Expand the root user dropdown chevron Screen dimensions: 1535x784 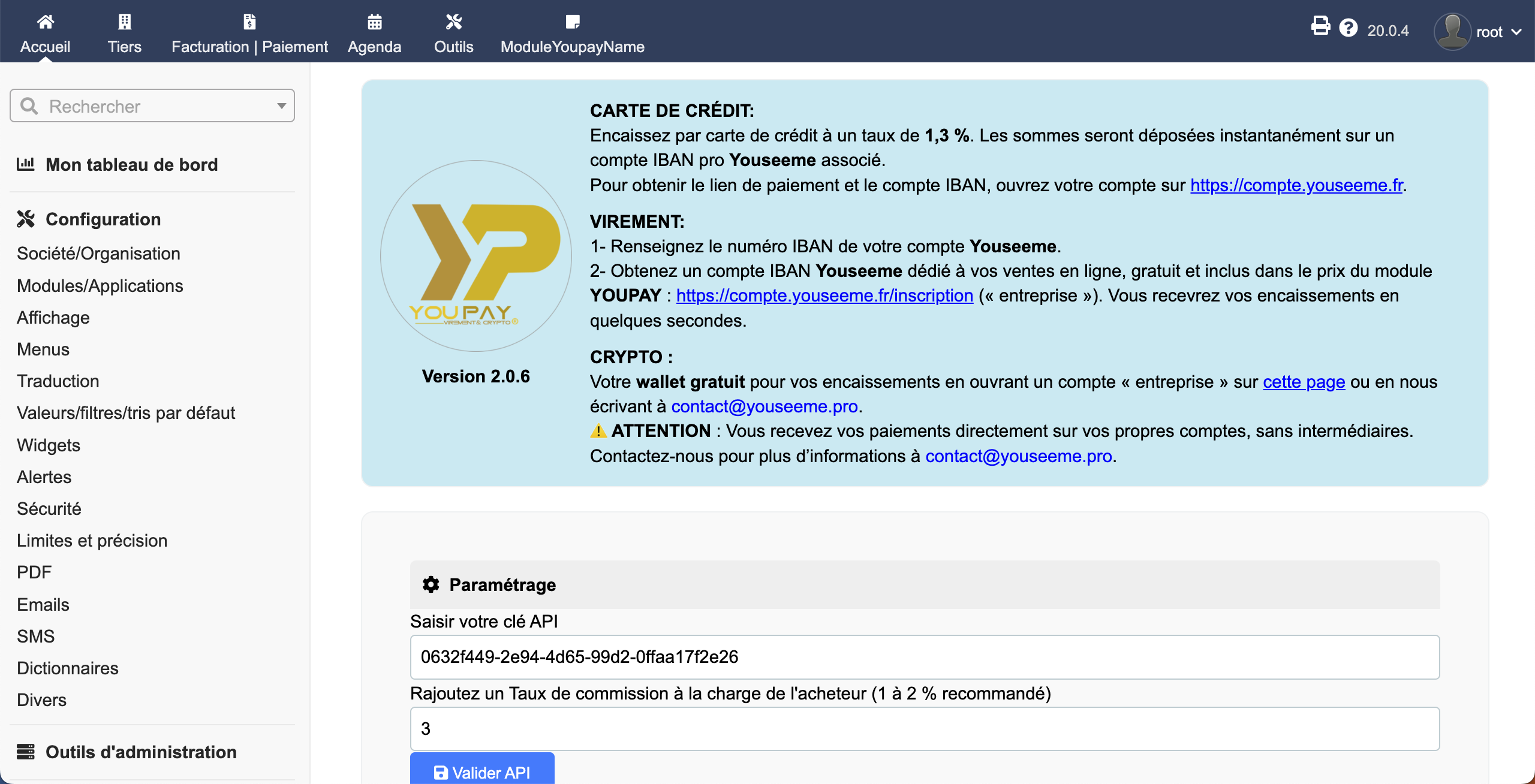[x=1517, y=32]
